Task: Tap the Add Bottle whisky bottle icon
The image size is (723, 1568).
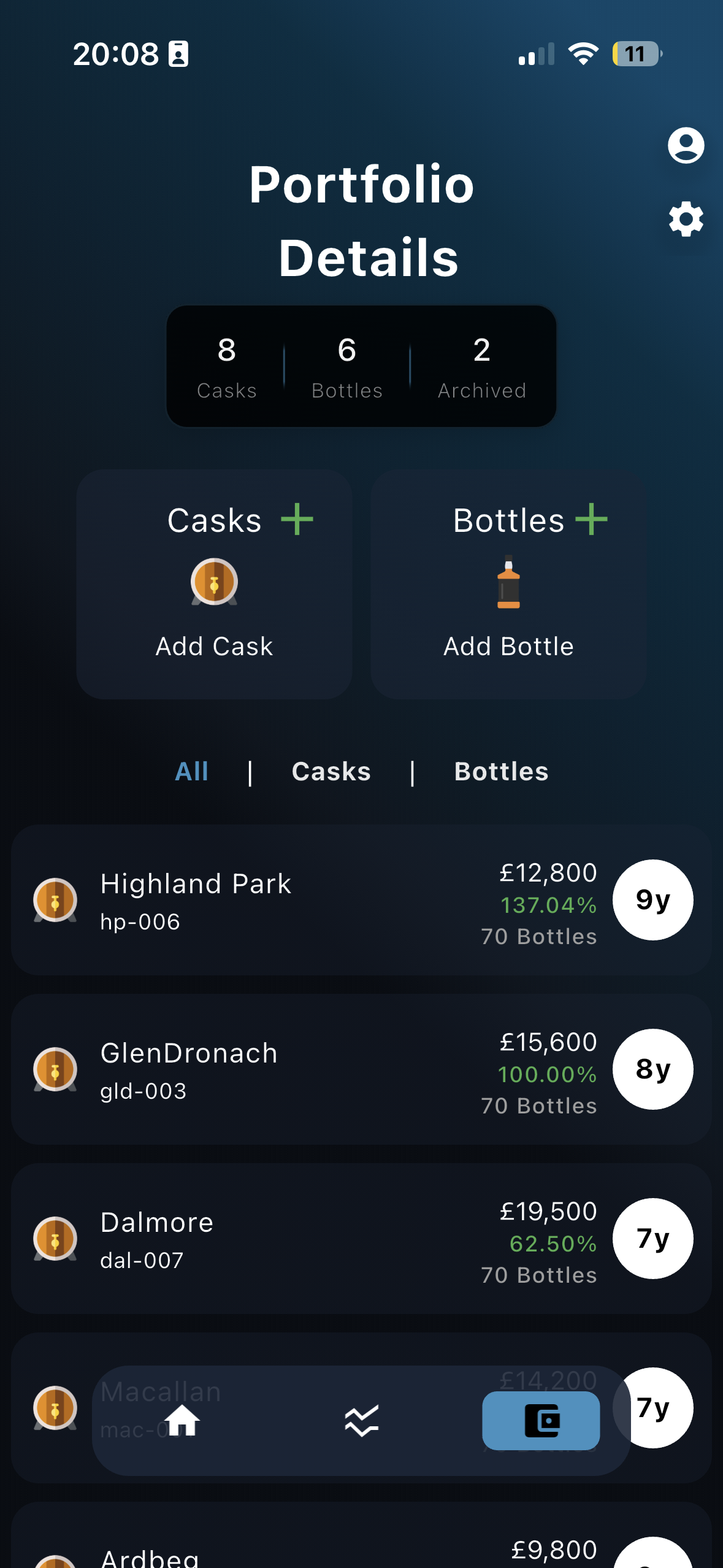Action: [508, 582]
